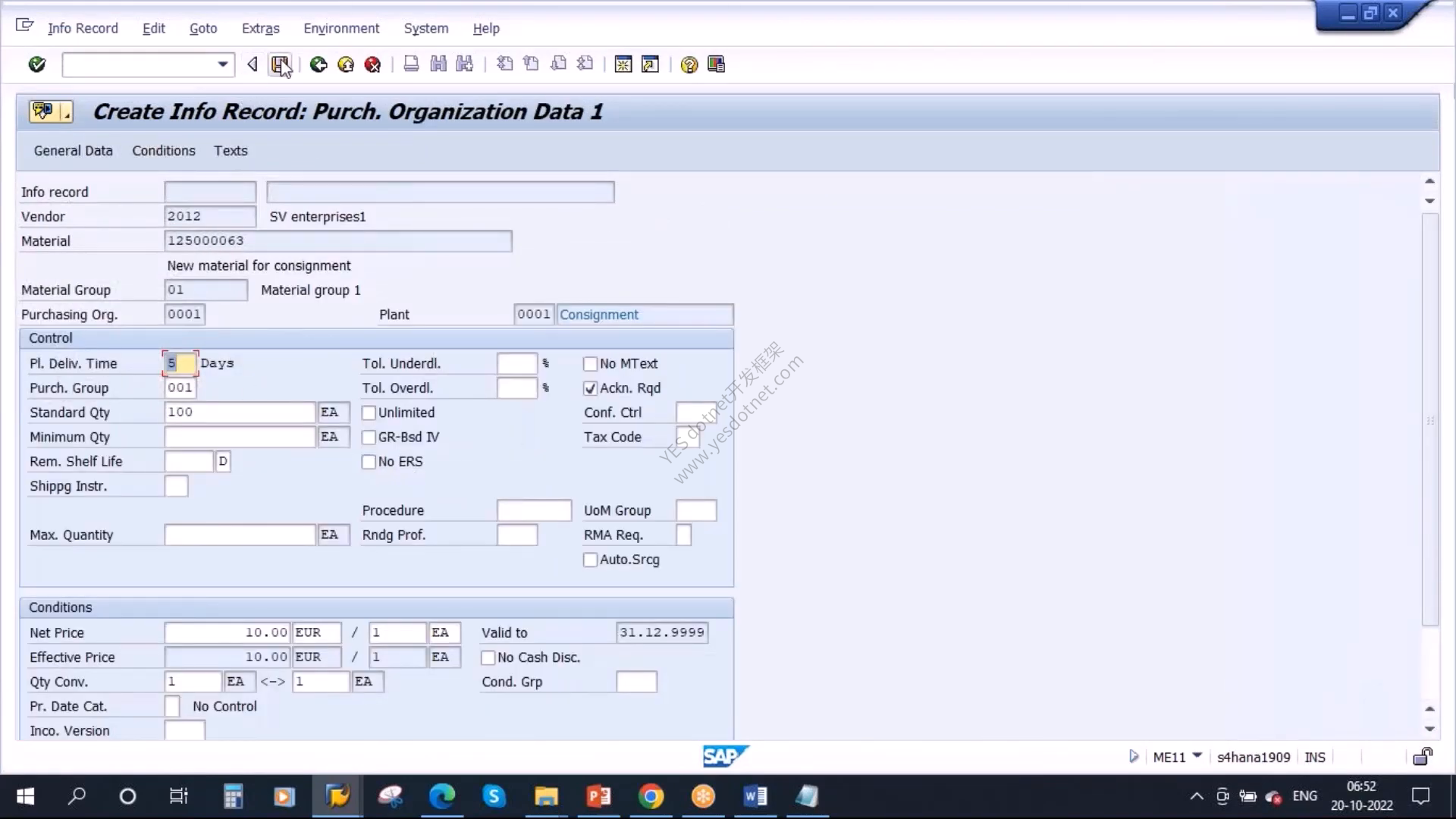Click the status bar play triangle icon

pos(1134,756)
